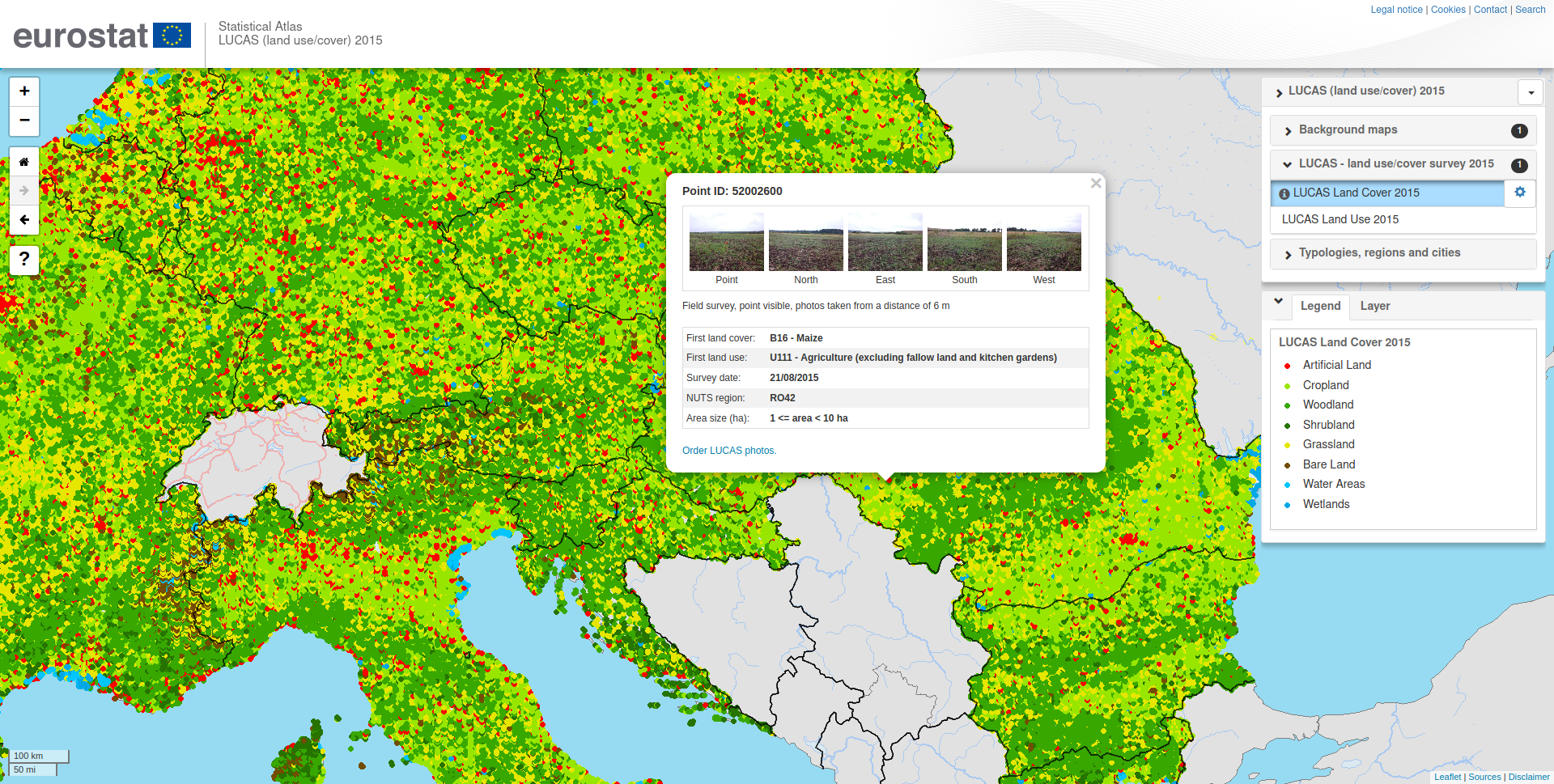
Task: Click the 100 km scale bar
Action: point(40,756)
